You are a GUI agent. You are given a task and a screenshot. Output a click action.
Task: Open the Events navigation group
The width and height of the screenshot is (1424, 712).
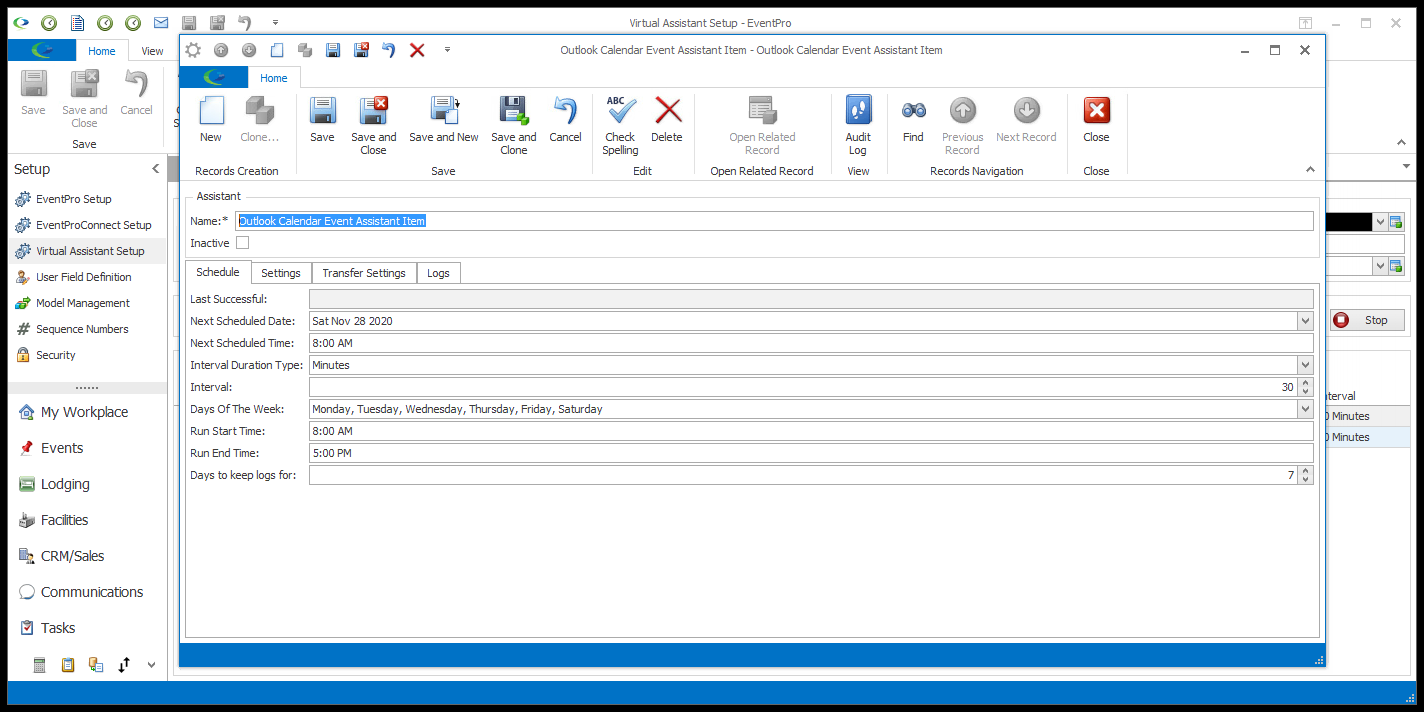point(62,448)
